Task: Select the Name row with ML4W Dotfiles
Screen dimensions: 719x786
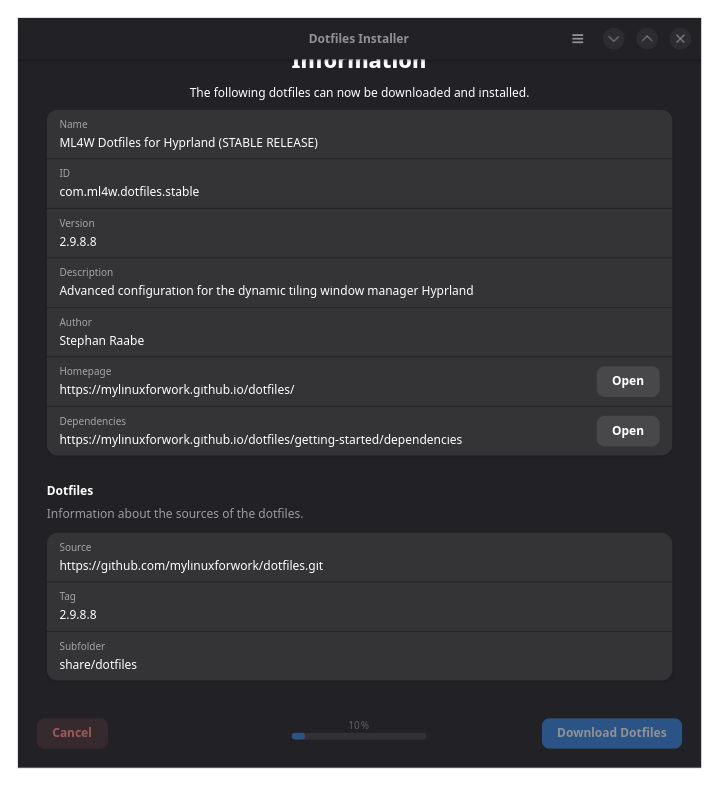Action: coord(359,134)
